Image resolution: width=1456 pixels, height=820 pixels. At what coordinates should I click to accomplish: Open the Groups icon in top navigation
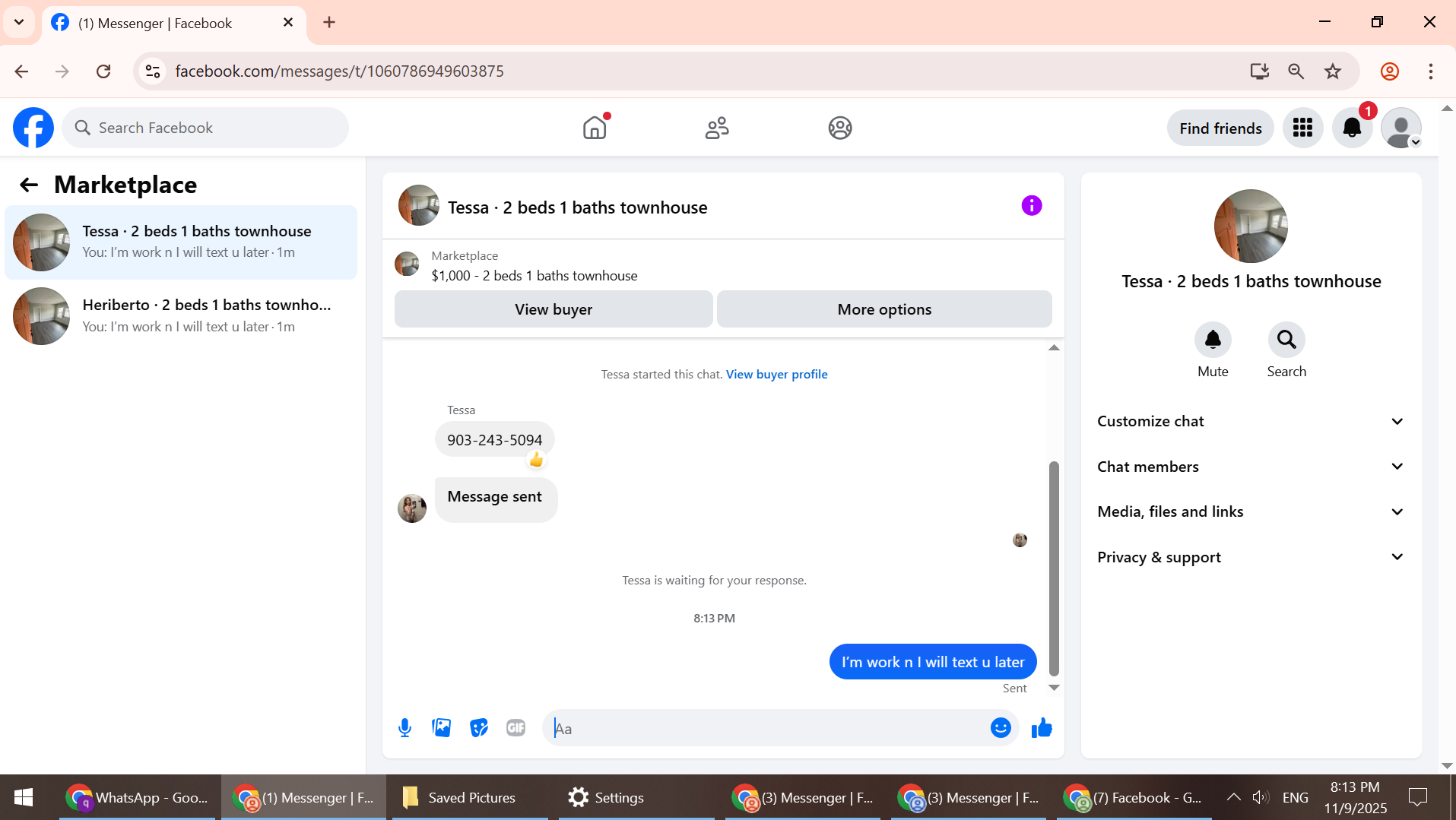840,128
